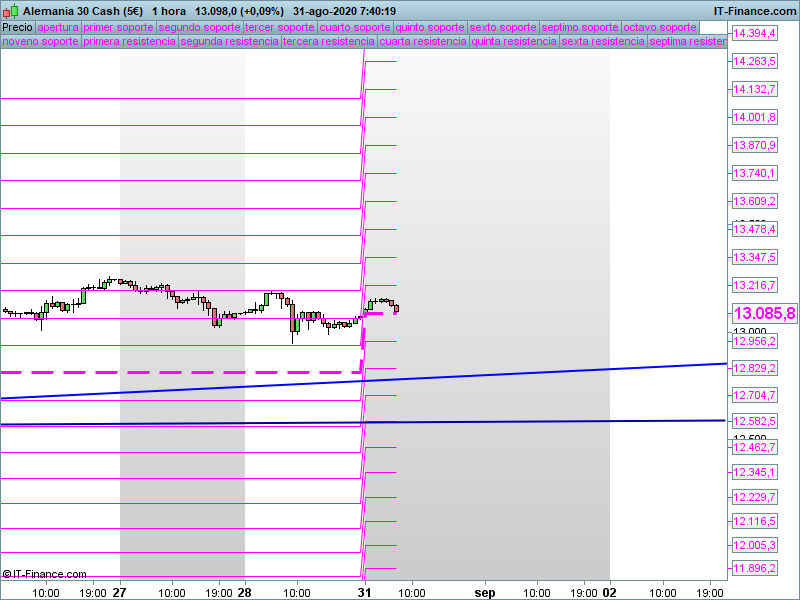Click price level label 12.345,1

tap(755, 472)
